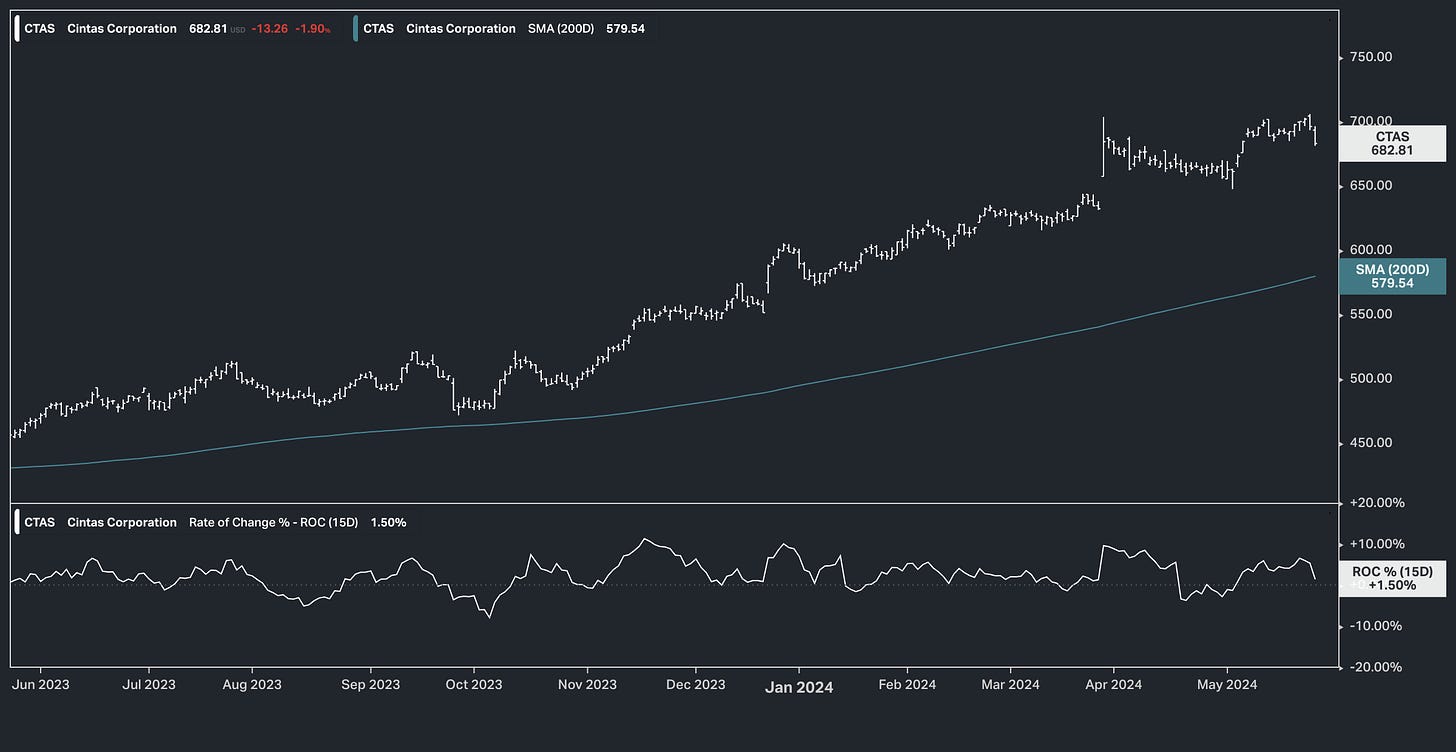Screen dimensions: 1456x752
Task: Click the -10.00% ROC axis label
Action: pyautogui.click(x=1375, y=626)
